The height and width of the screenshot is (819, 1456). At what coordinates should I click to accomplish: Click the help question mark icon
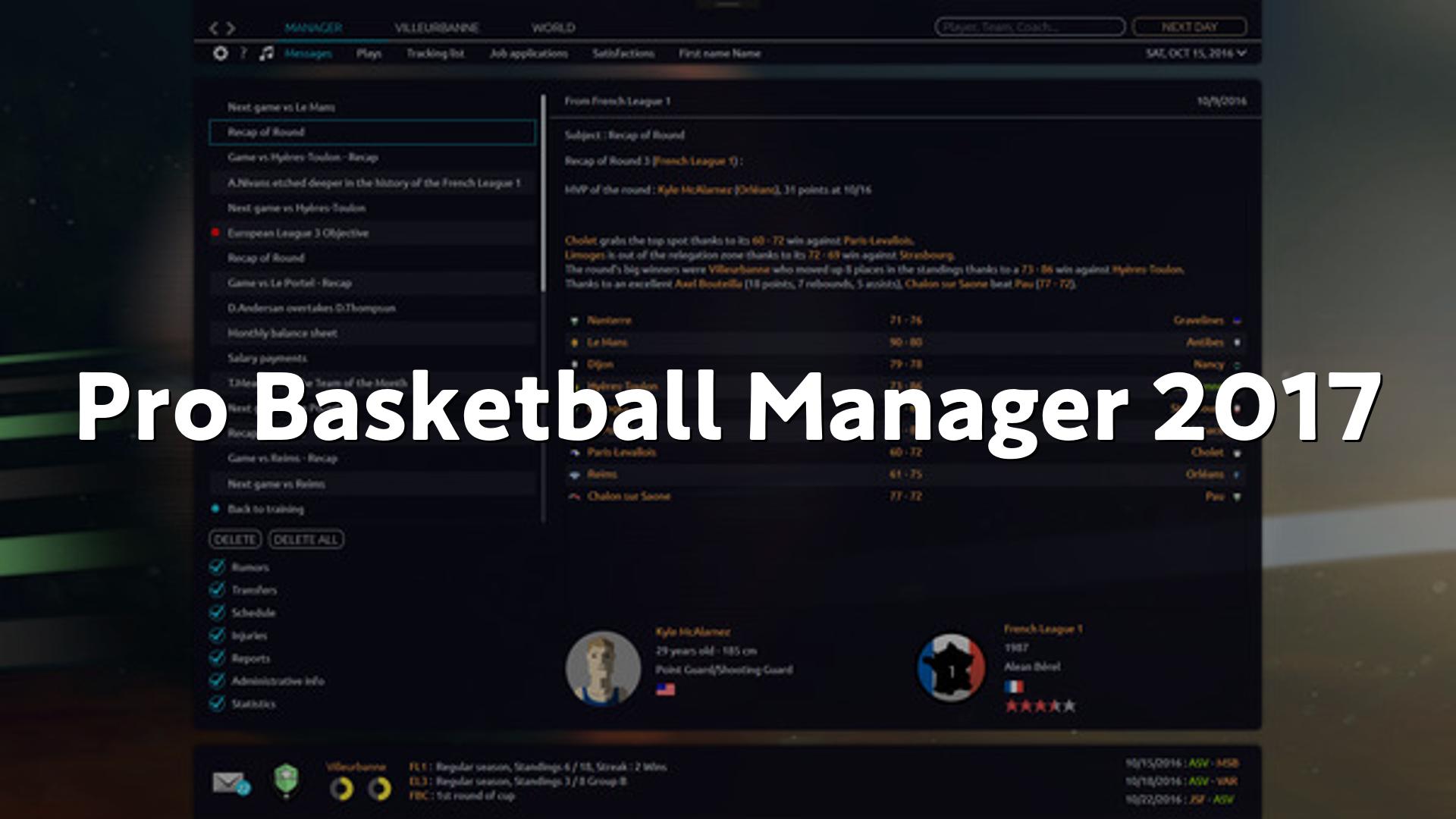point(243,53)
